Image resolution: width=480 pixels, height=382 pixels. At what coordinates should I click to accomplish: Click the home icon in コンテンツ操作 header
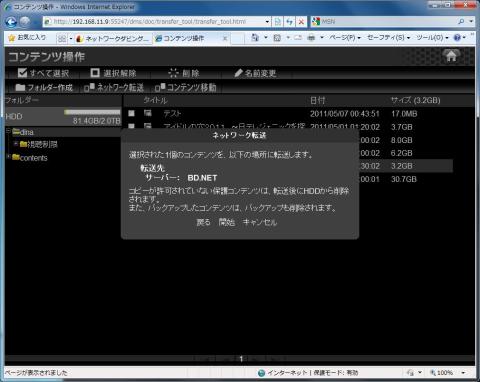tap(451, 55)
